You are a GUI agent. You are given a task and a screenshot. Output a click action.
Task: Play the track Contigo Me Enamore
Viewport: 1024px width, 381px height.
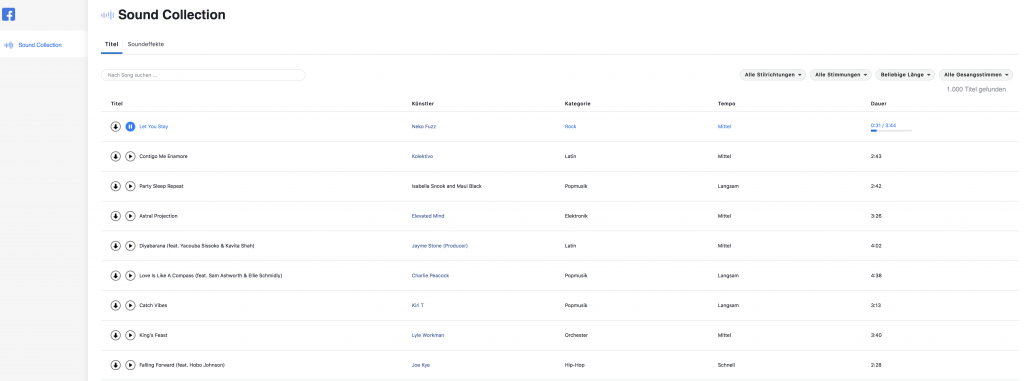coord(131,156)
